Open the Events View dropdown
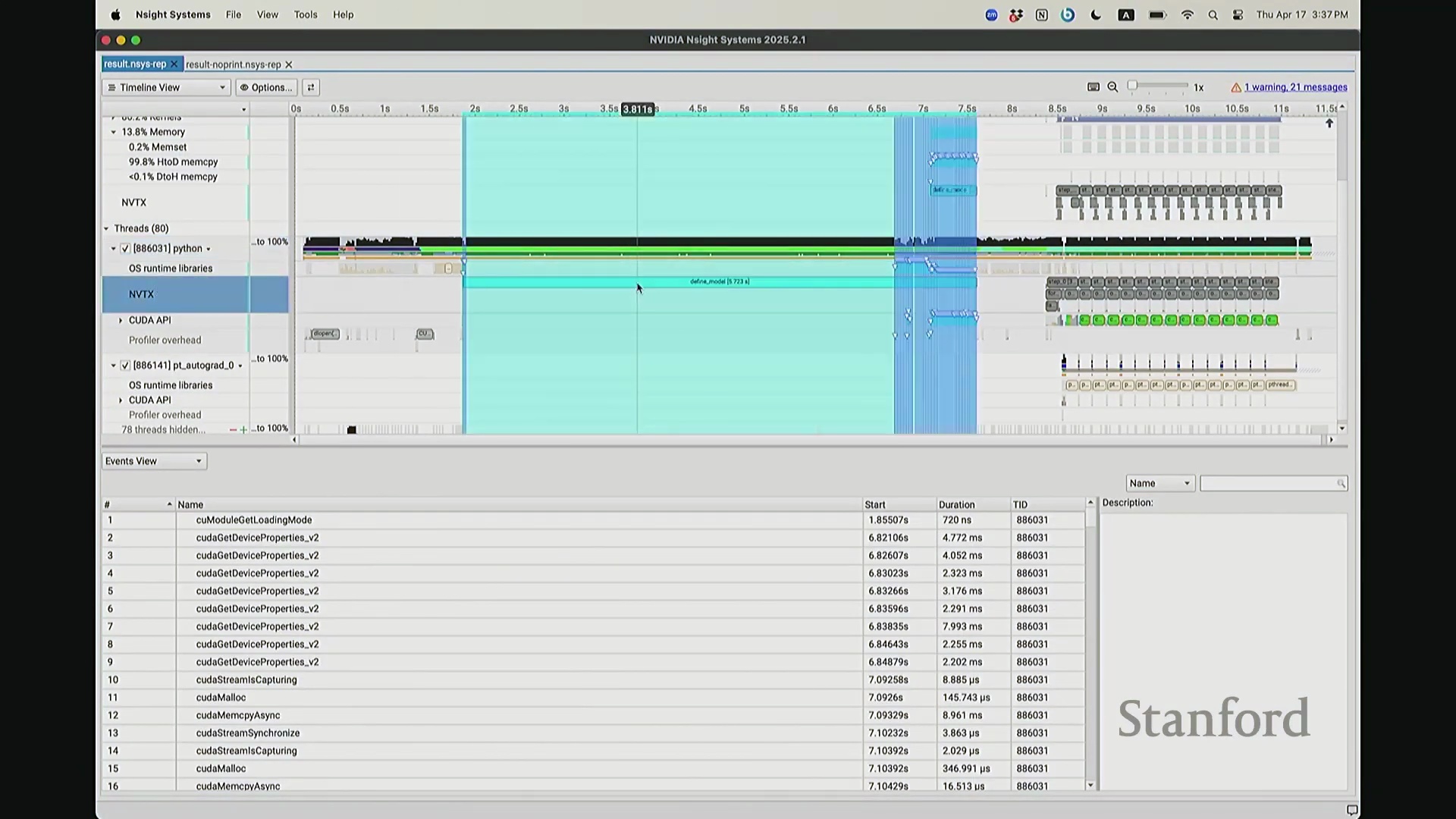This screenshot has width=1456, height=819. (154, 461)
